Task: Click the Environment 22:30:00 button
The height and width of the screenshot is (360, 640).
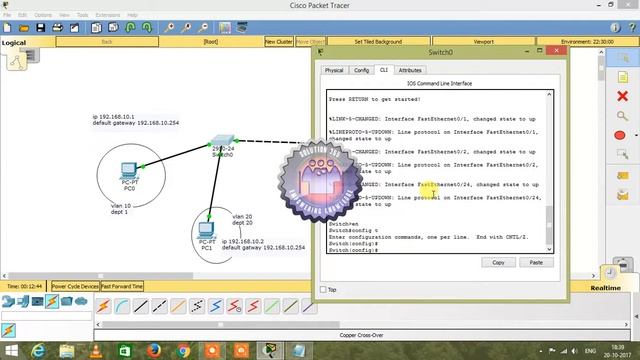Action: [x=587, y=42]
